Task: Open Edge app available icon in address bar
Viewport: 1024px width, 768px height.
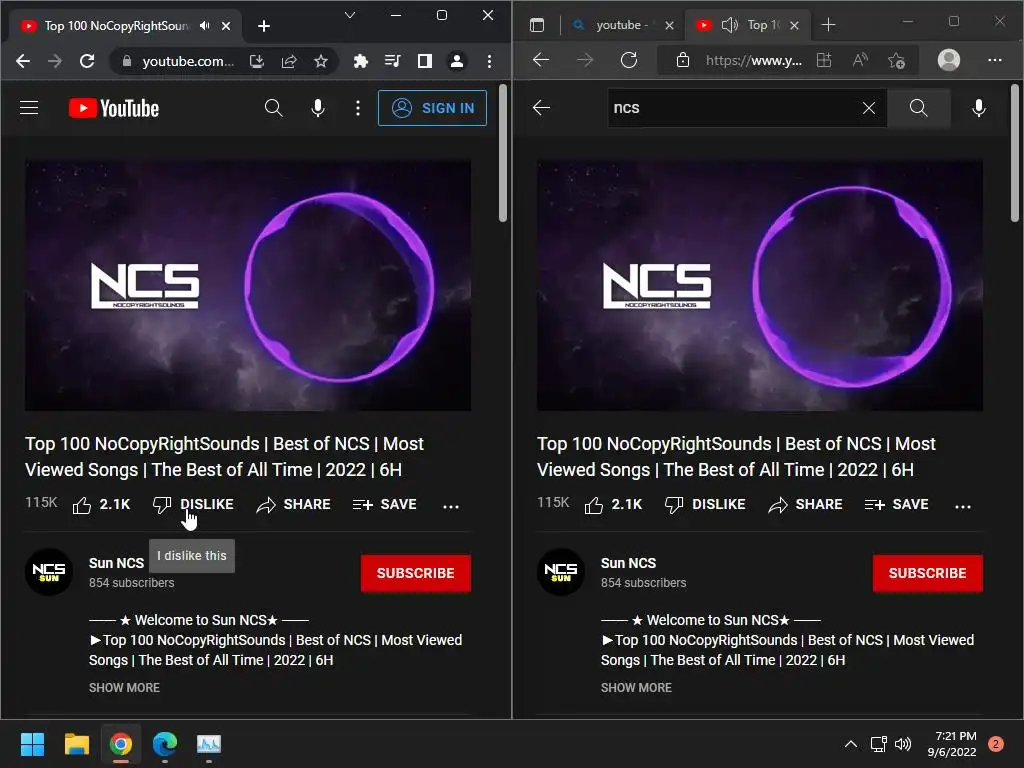Action: tap(824, 60)
